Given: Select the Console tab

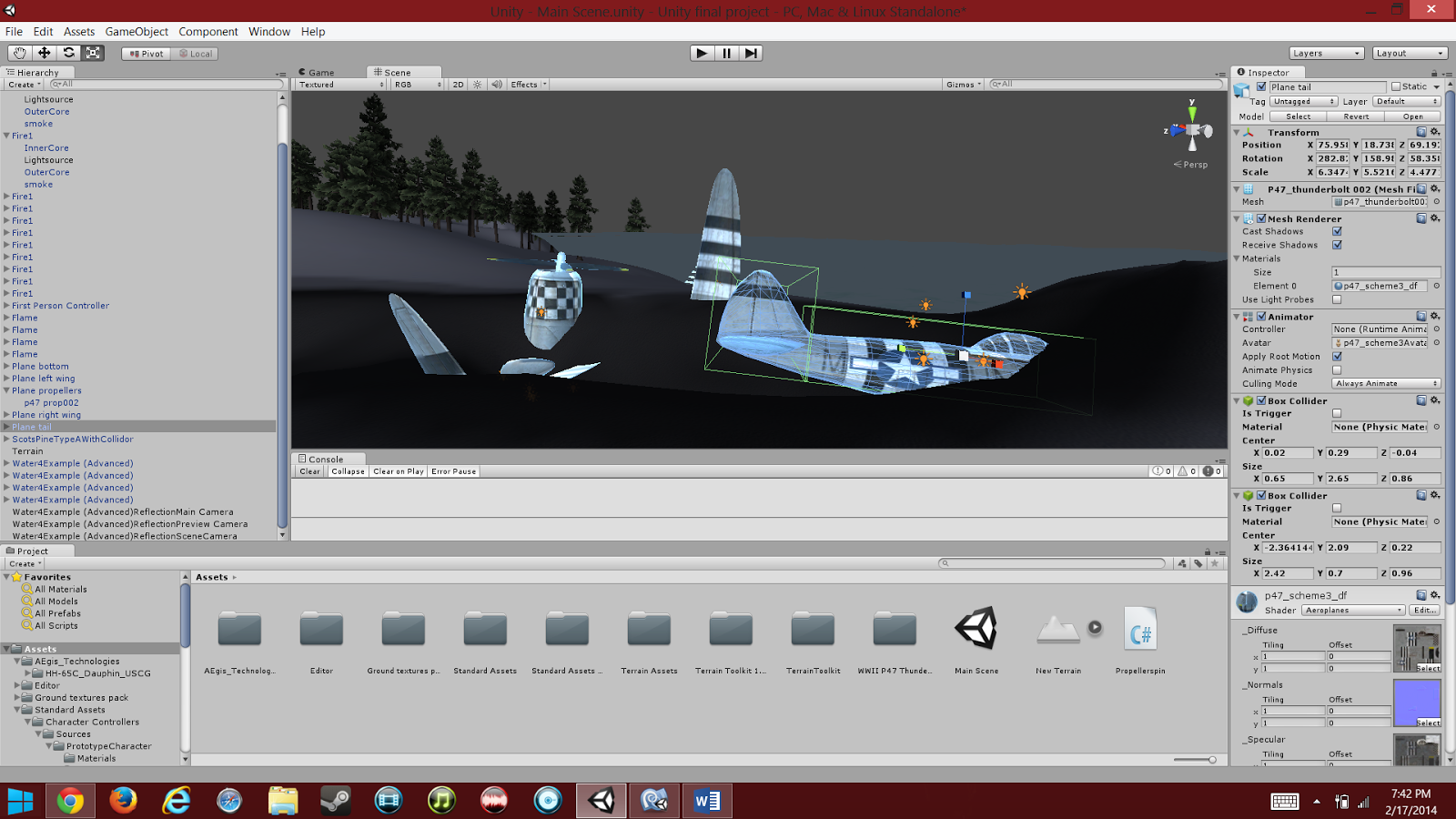Looking at the screenshot, I should point(328,459).
